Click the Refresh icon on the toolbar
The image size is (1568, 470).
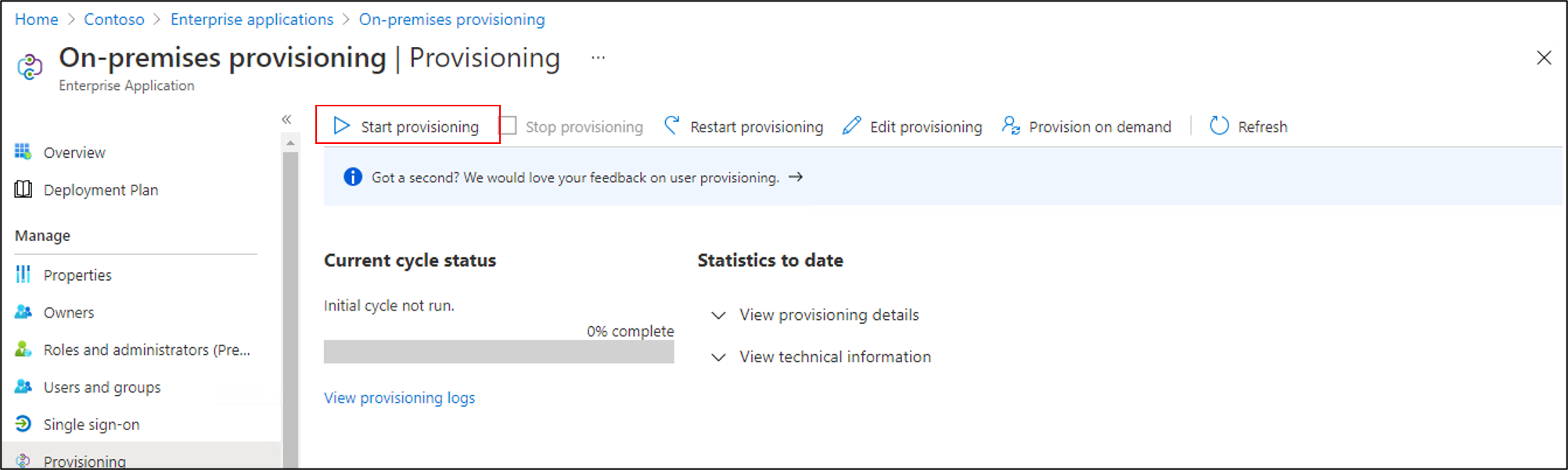pyautogui.click(x=1218, y=126)
